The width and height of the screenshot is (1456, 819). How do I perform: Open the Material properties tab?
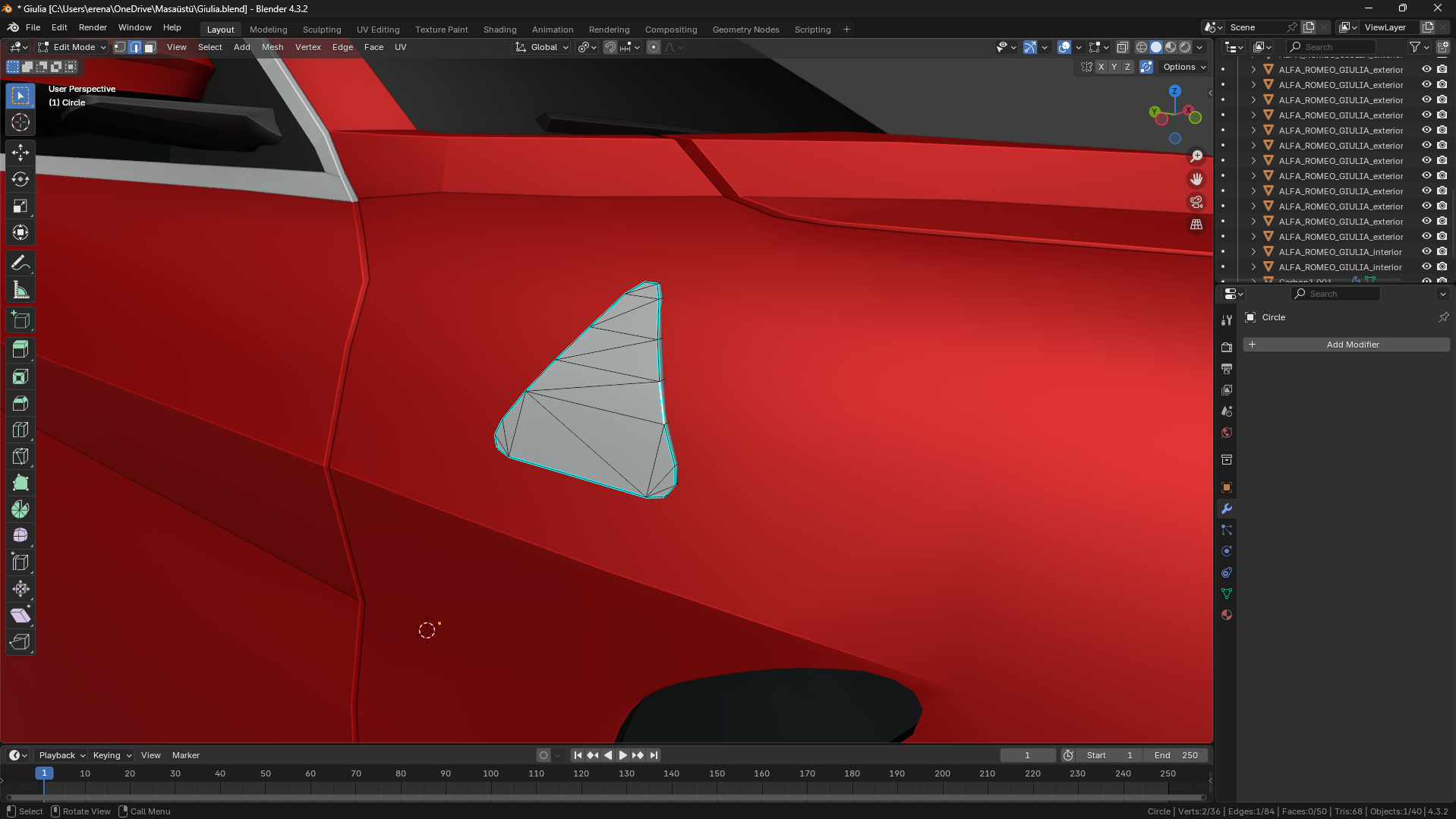click(1227, 615)
